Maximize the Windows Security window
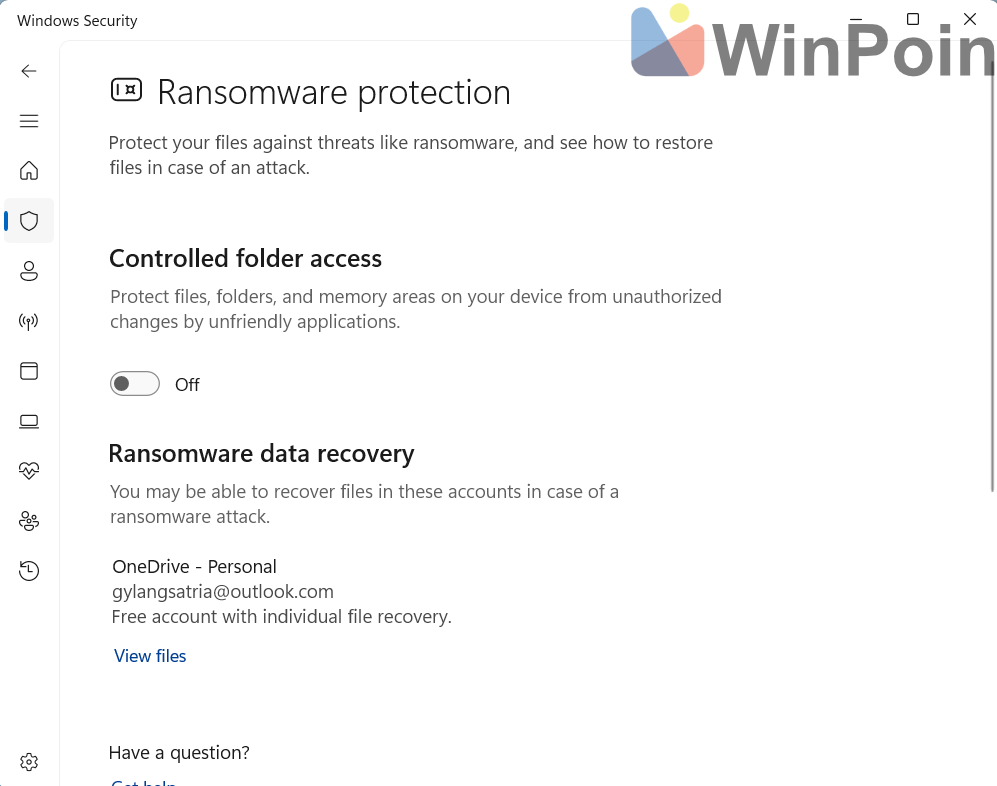The width and height of the screenshot is (997, 786). point(912,19)
